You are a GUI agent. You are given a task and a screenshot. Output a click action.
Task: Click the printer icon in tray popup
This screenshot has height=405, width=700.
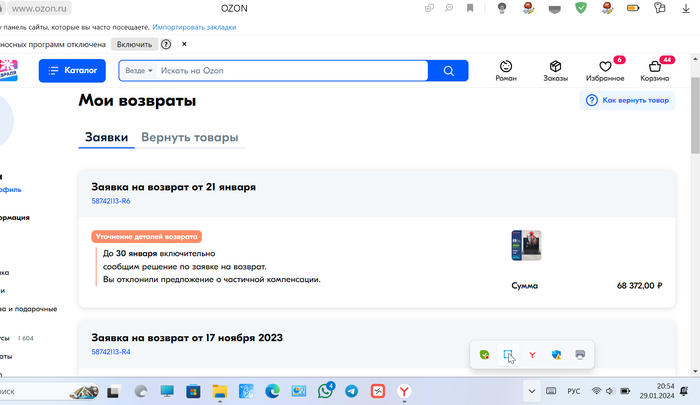pos(580,355)
